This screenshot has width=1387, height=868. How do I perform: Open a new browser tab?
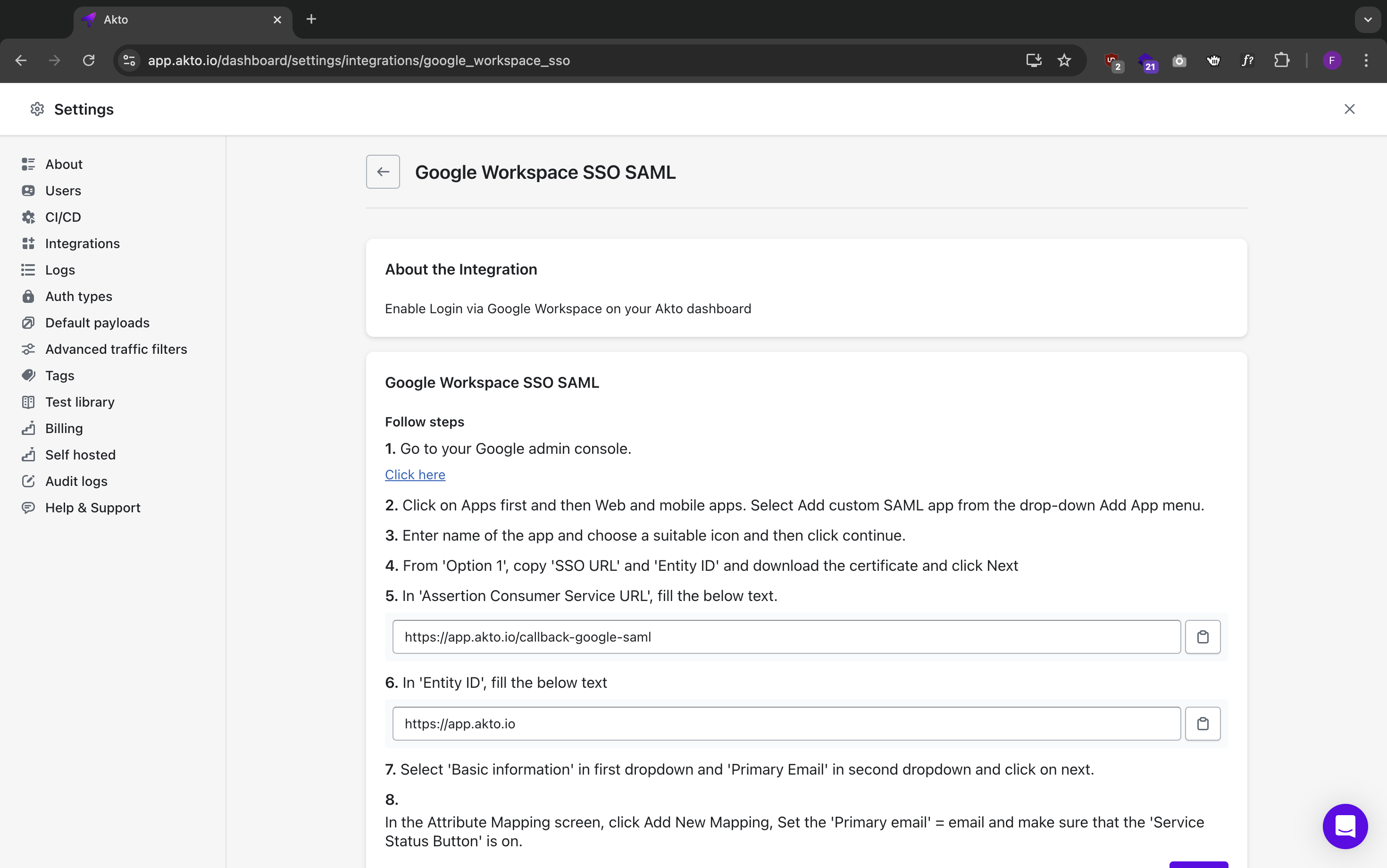[311, 19]
